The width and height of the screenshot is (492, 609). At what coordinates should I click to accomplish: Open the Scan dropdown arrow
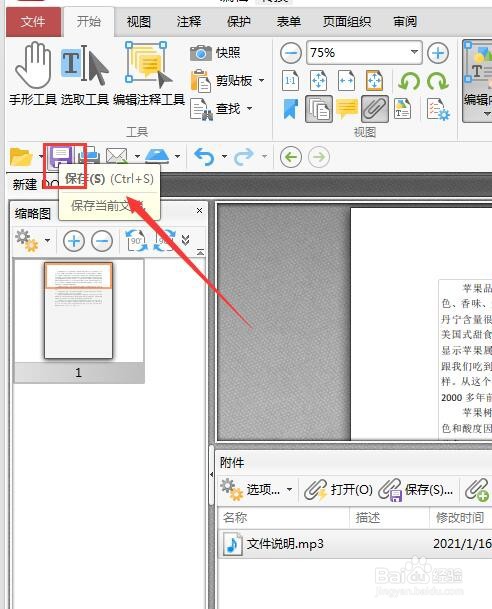pyautogui.click(x=177, y=156)
